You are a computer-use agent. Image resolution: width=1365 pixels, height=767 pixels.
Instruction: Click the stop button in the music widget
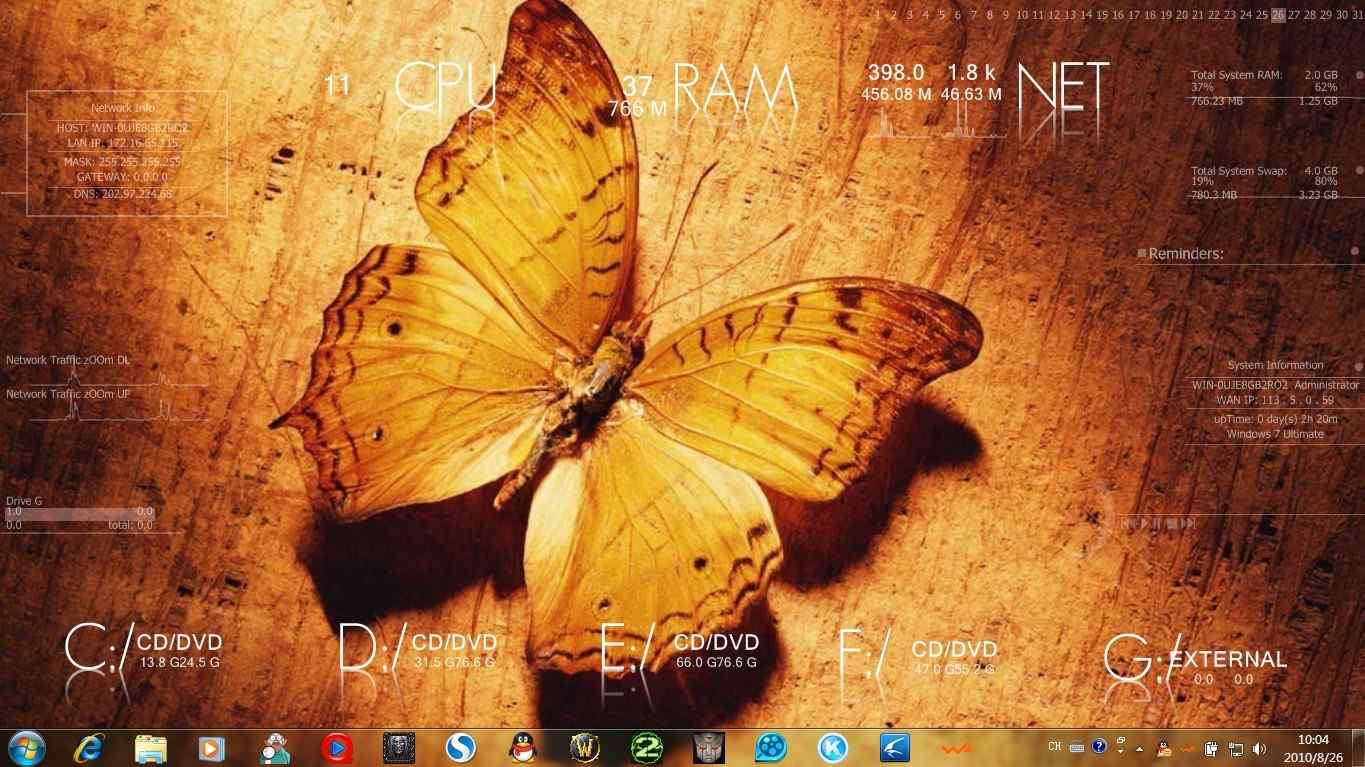pyautogui.click(x=1171, y=523)
